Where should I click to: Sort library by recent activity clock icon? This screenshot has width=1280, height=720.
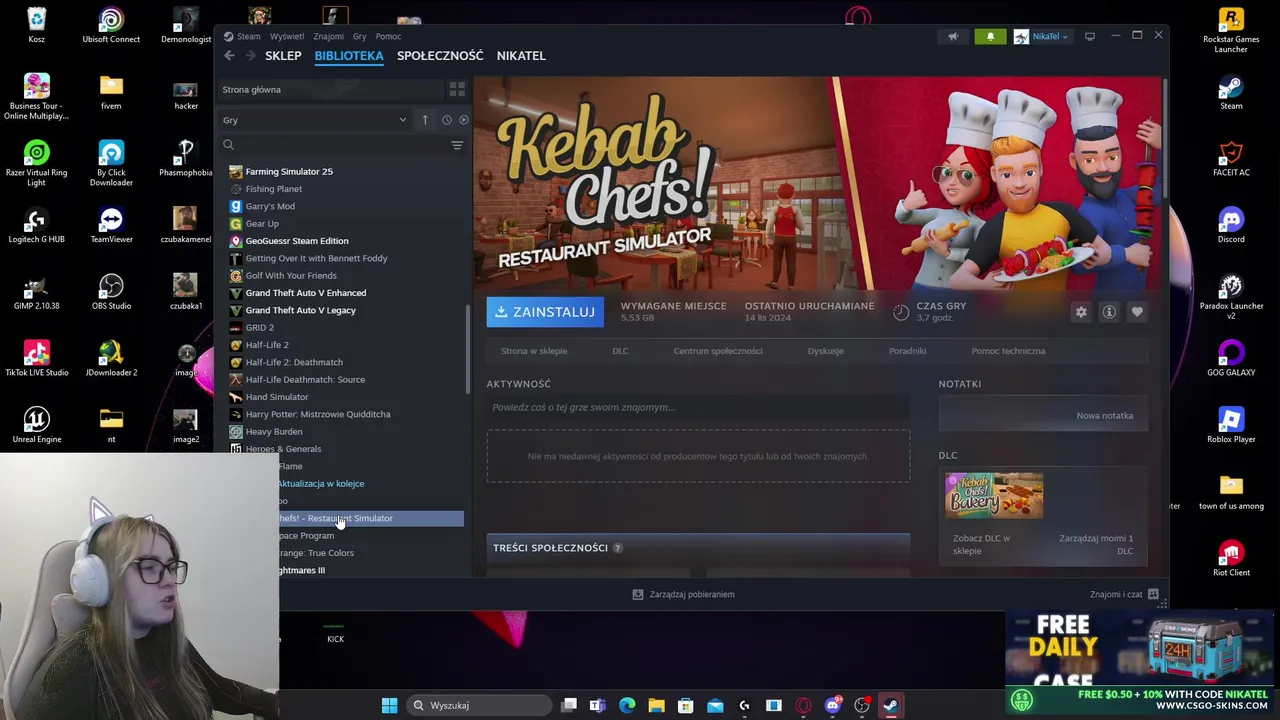pos(446,120)
